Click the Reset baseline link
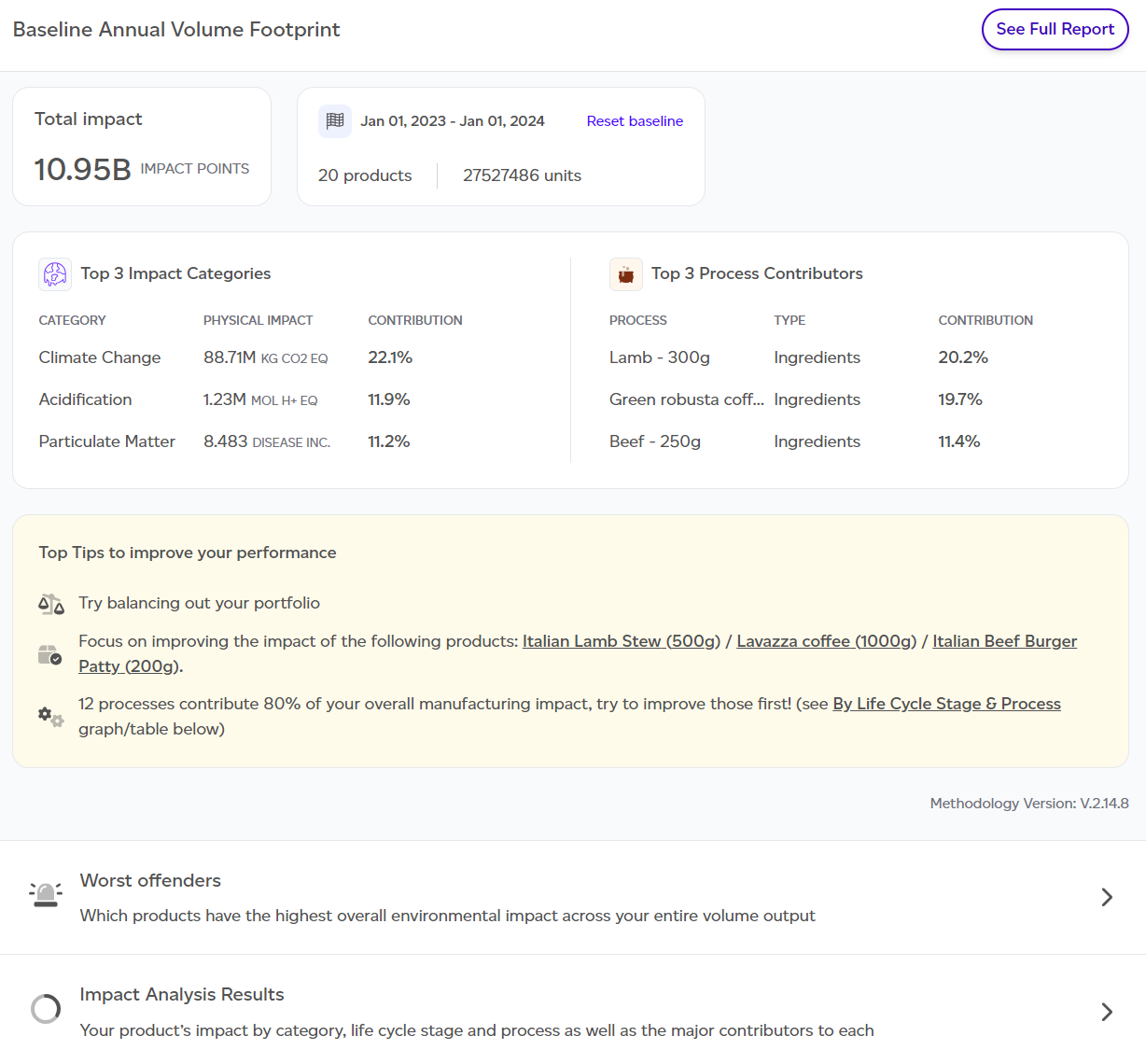The width and height of the screenshot is (1146, 1064). (635, 121)
